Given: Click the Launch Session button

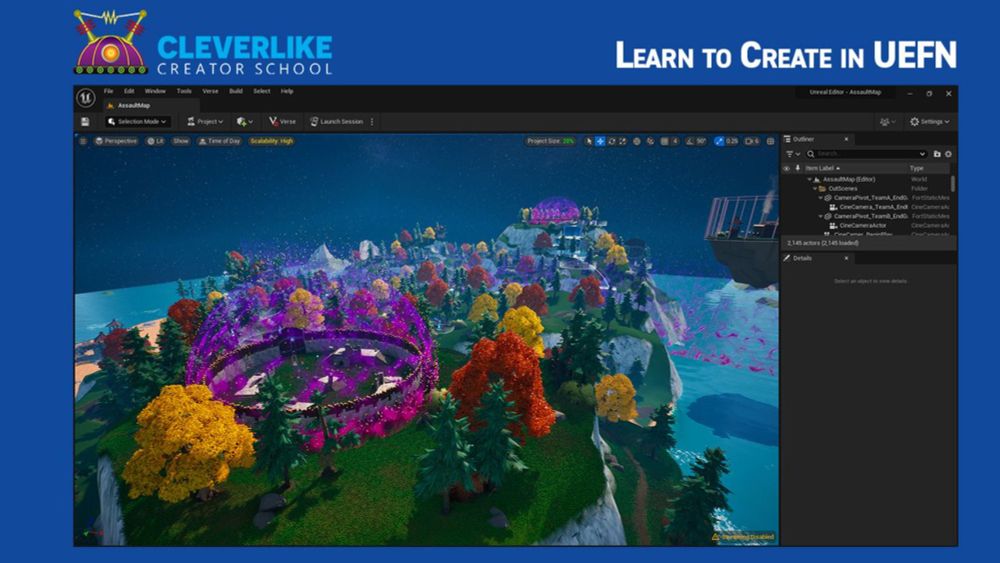Looking at the screenshot, I should pyautogui.click(x=336, y=121).
